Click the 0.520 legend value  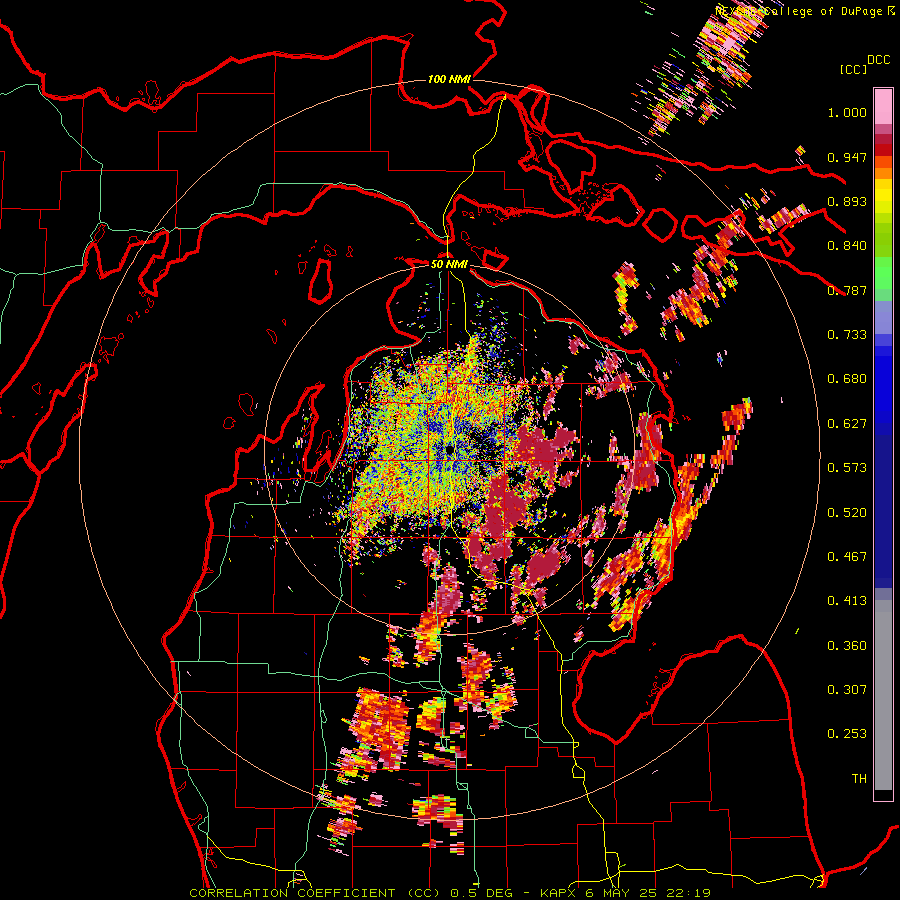(847, 513)
